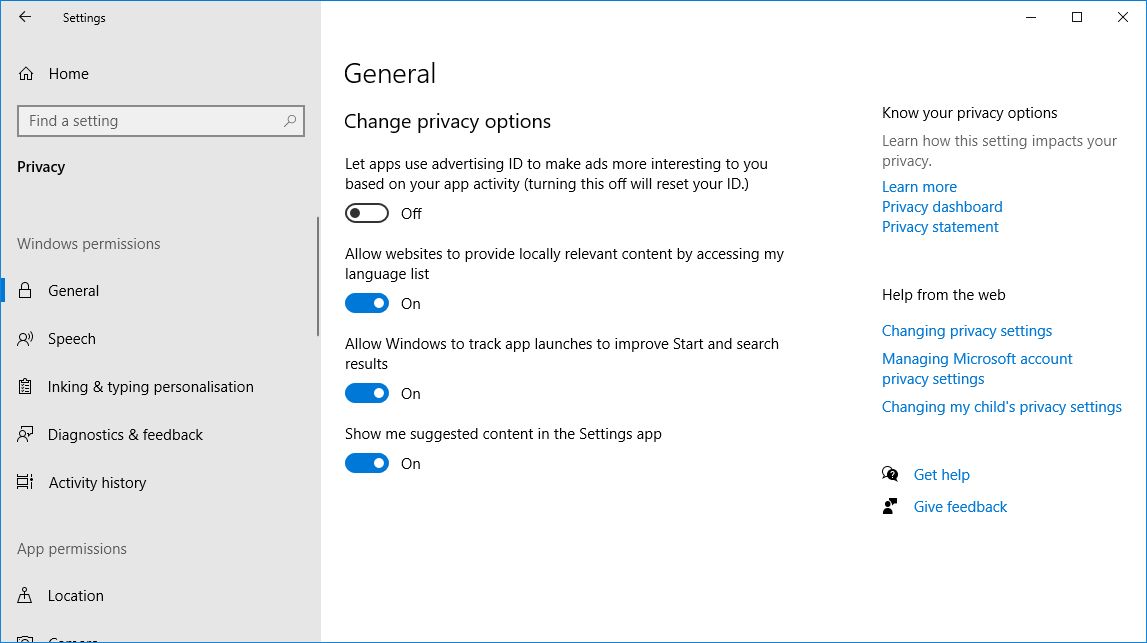Open Managing Microsoft account privacy settings link
Screen dimensions: 1147x643
[977, 369]
